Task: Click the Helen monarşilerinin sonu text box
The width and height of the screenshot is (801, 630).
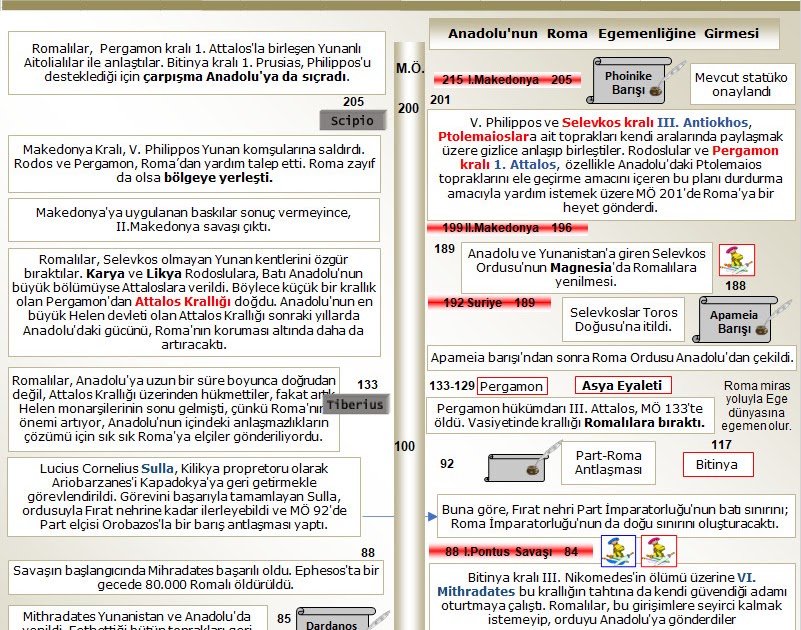Action: point(174,409)
